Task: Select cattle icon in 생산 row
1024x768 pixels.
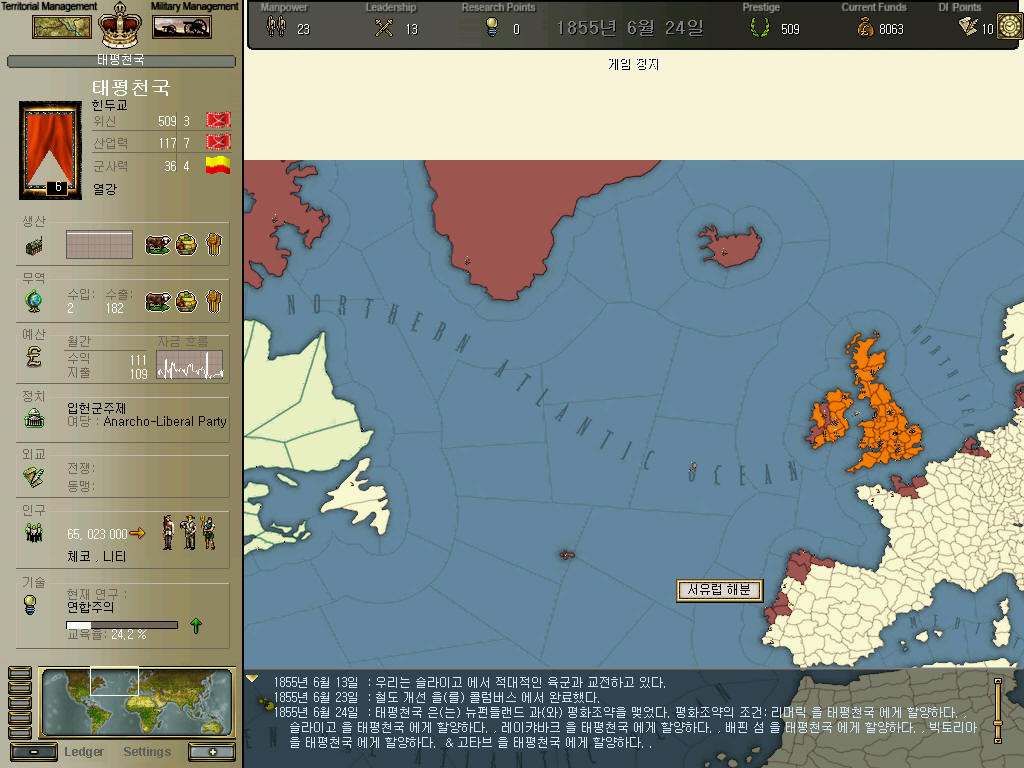Action: point(157,245)
